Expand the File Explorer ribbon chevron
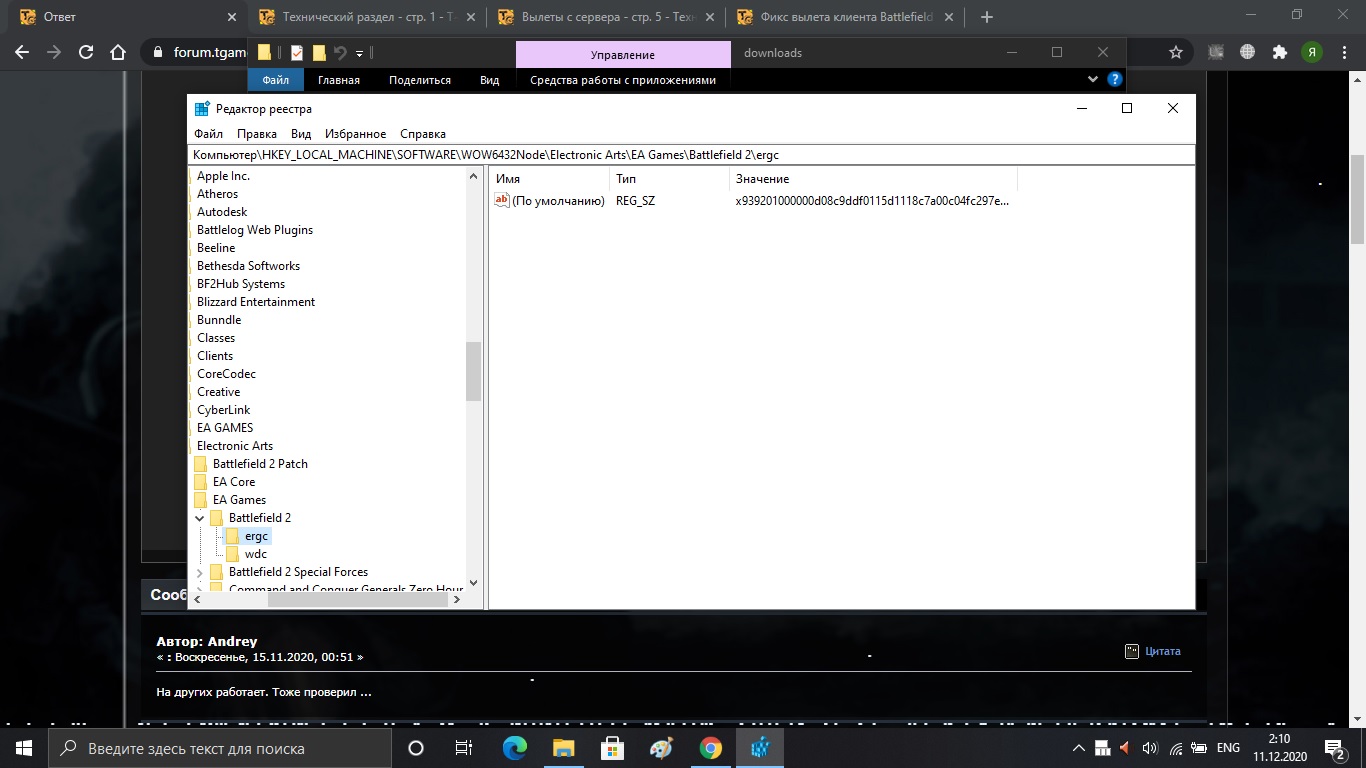Viewport: 1366px width, 768px height. click(1092, 80)
